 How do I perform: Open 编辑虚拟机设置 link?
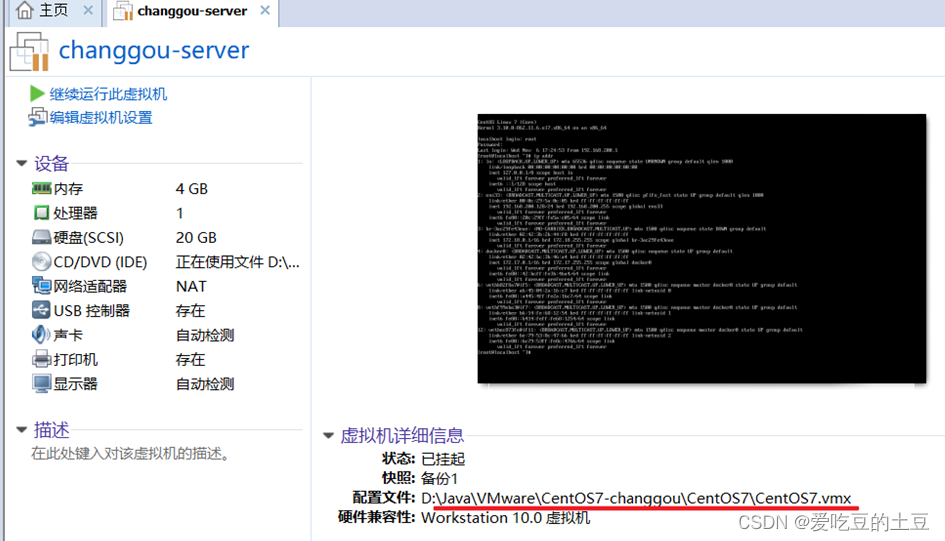tap(101, 117)
